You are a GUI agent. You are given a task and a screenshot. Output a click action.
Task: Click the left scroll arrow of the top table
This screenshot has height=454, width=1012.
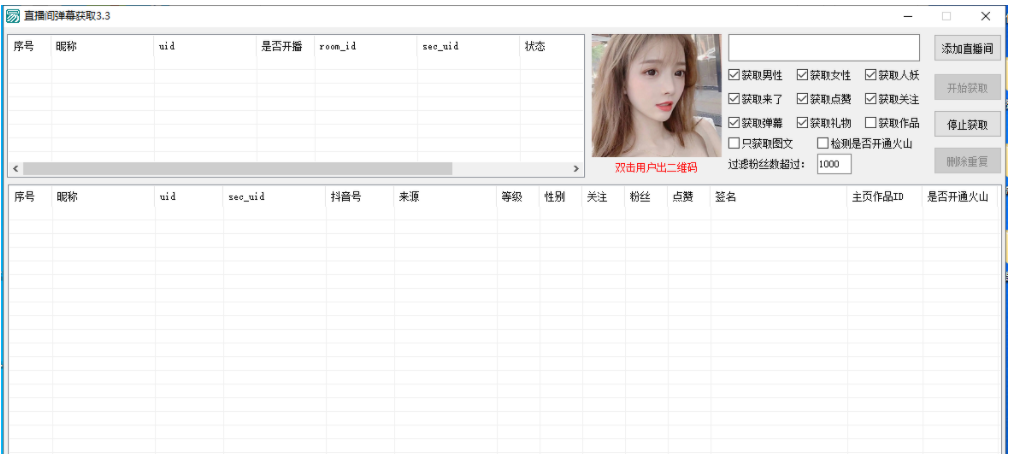point(15,169)
